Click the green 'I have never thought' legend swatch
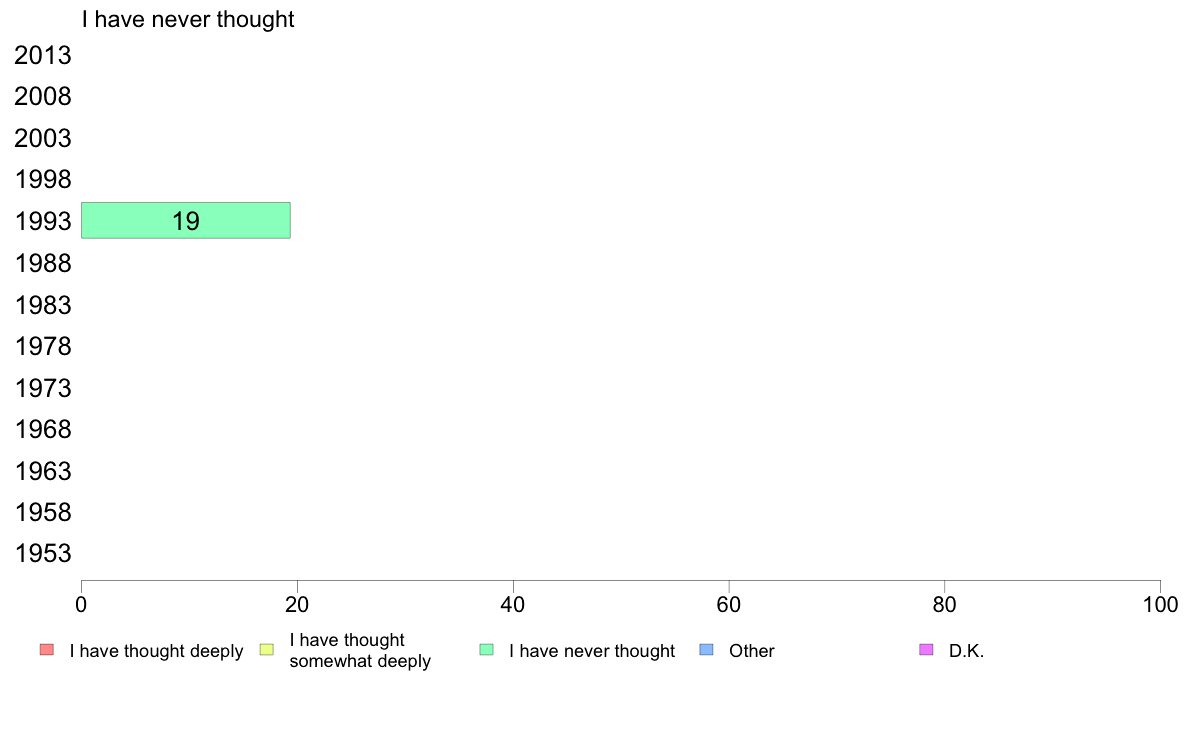The image size is (1188, 736). click(486, 650)
